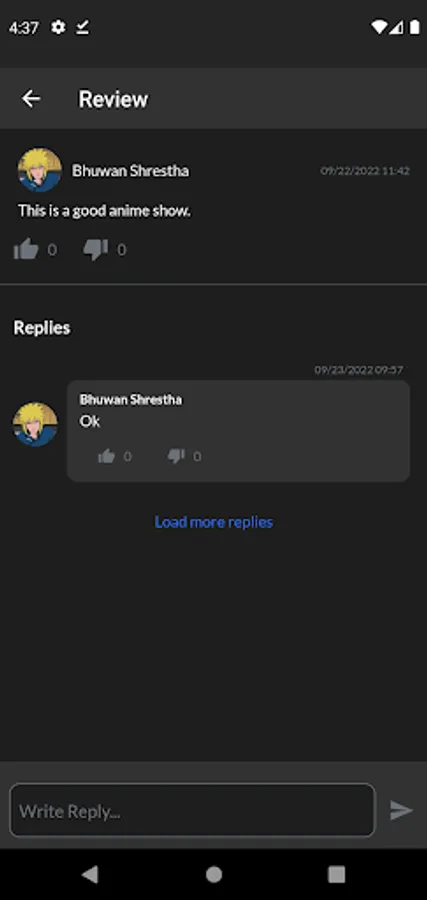Image resolution: width=427 pixels, height=900 pixels.
Task: Tap the battery icon in status bar
Action: 414,27
